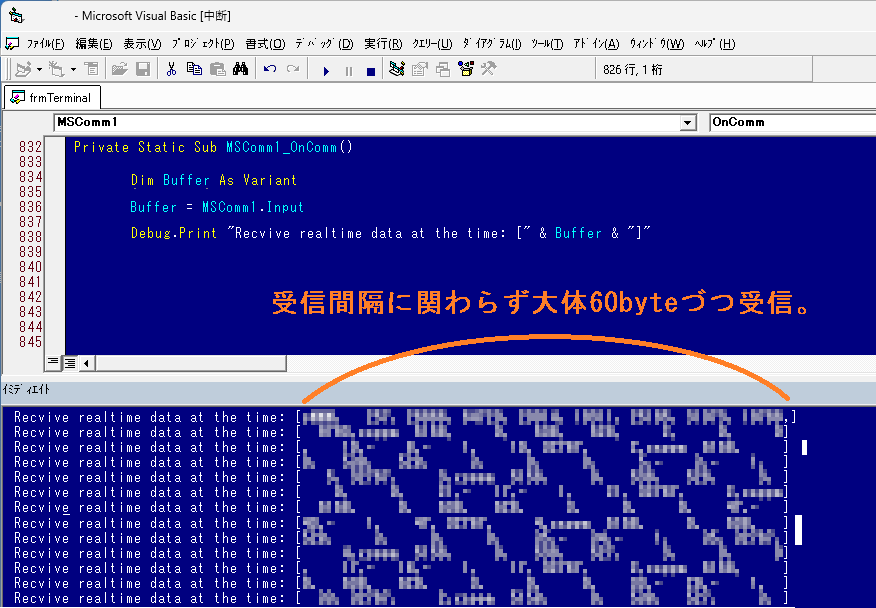
Task: Stop execution with the End square icon
Action: tap(370, 70)
